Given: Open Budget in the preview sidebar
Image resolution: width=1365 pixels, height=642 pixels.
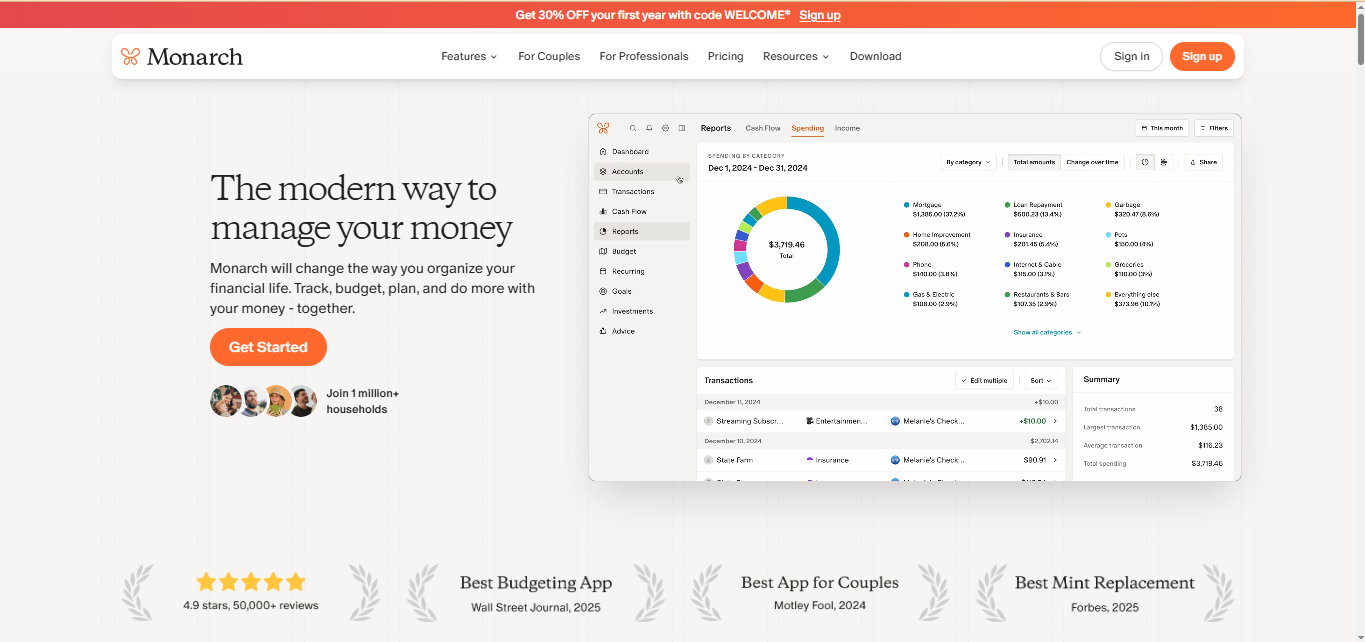Looking at the screenshot, I should coord(641,251).
